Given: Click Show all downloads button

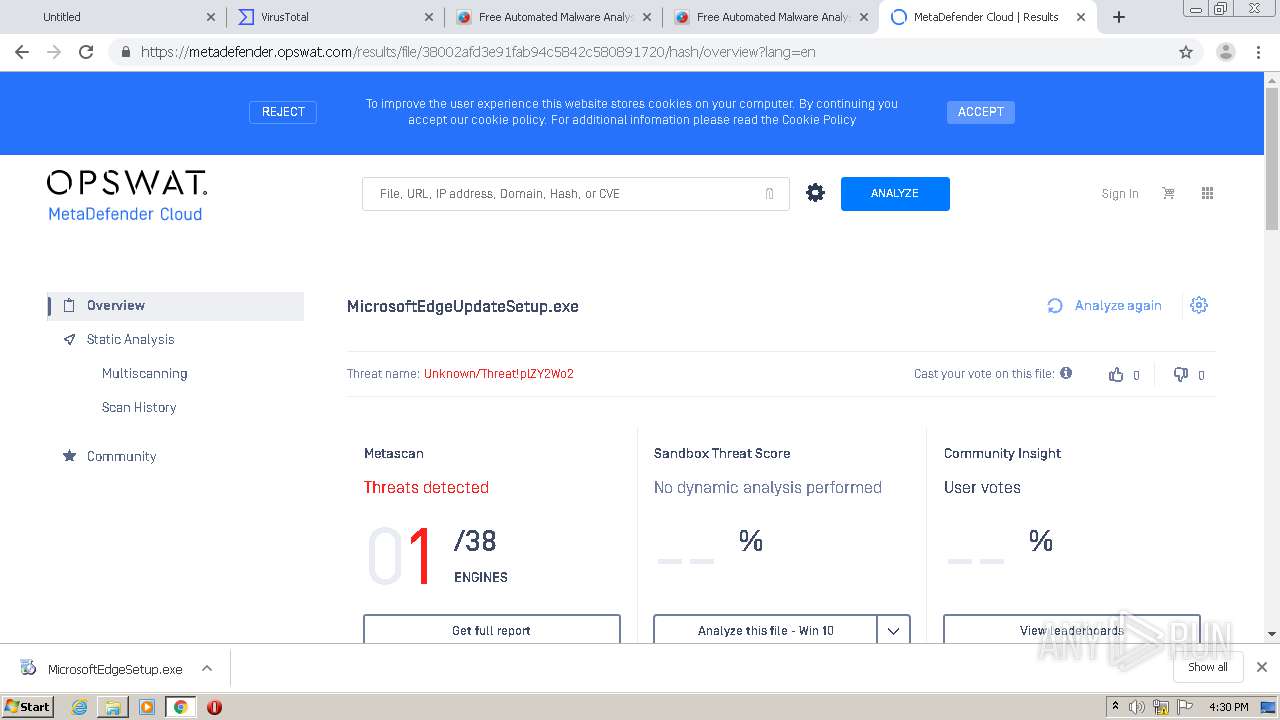Looking at the screenshot, I should coord(1208,667).
